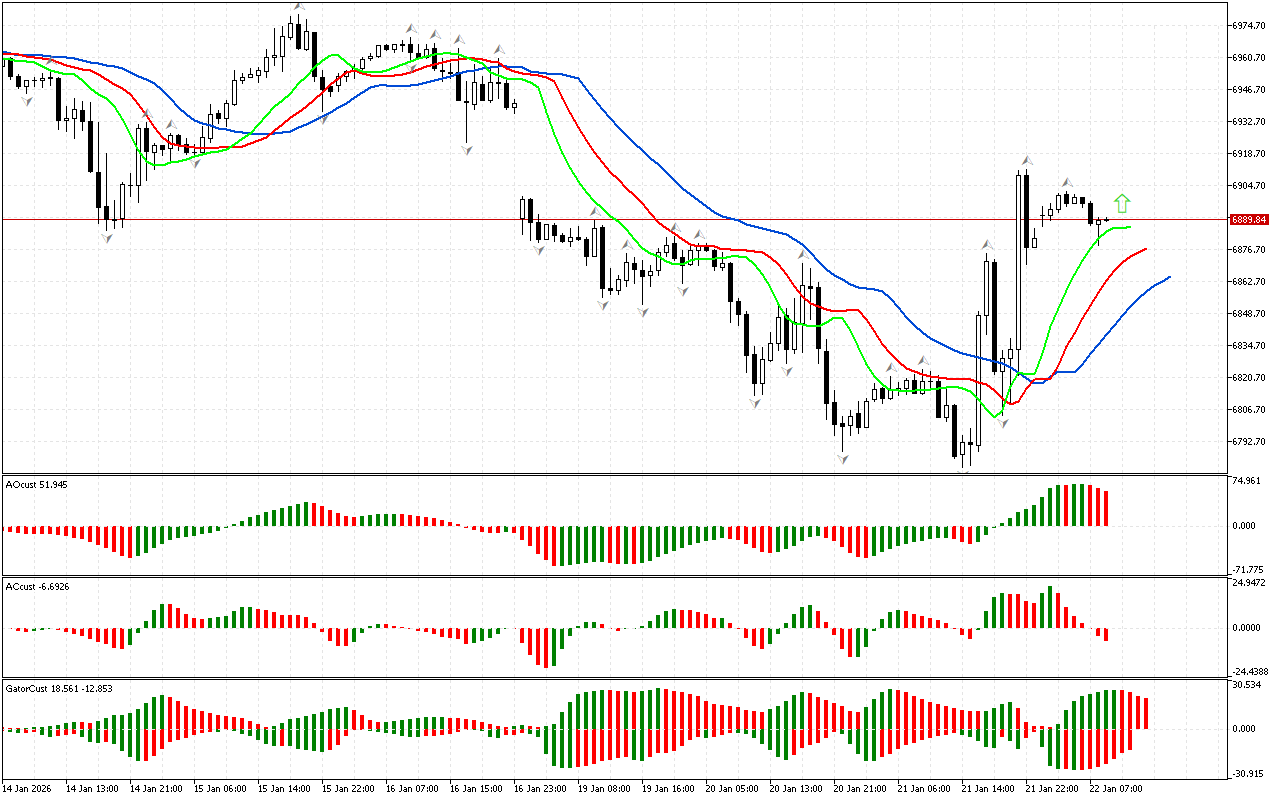
Task: Click the down fractal below the 14 Jan 13:00 low
Action: 106,238
